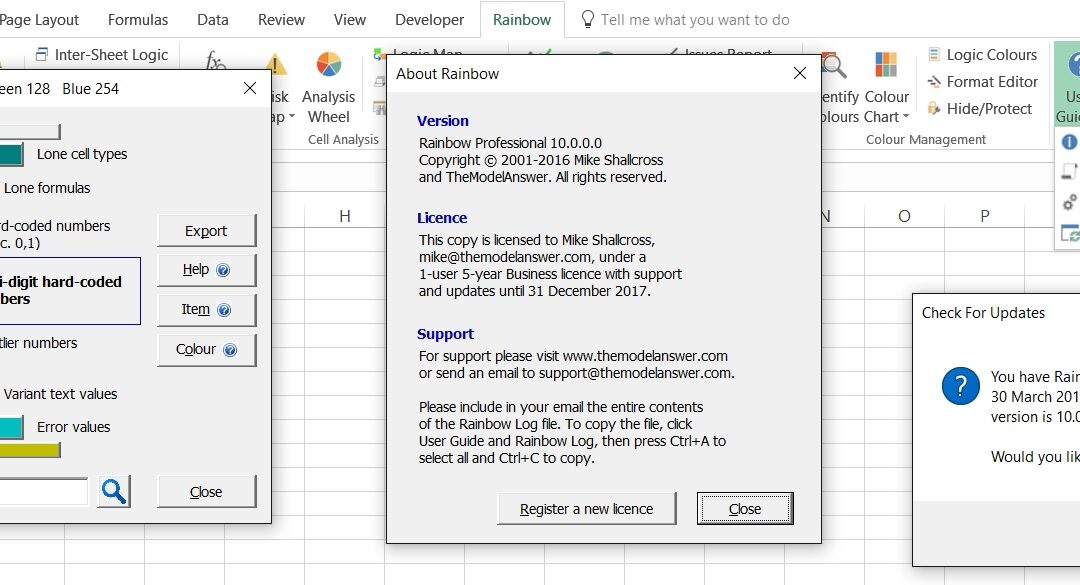Click the help icon on Help button
Image resolution: width=1080 pixels, height=585 pixels.
[x=223, y=270]
